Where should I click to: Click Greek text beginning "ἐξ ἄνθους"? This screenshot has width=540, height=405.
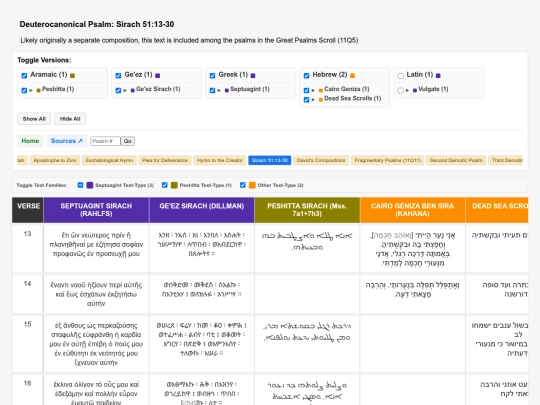tap(96, 344)
